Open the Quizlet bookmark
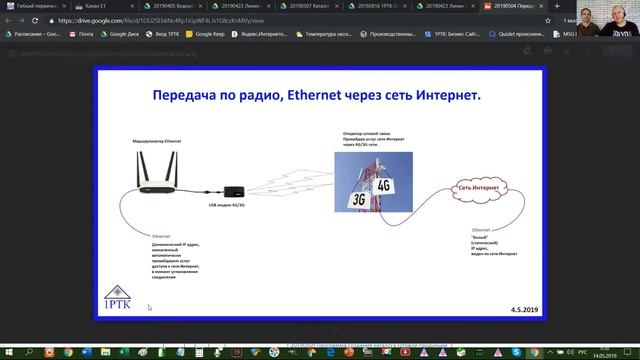This screenshot has width=640, height=360. coord(517,34)
